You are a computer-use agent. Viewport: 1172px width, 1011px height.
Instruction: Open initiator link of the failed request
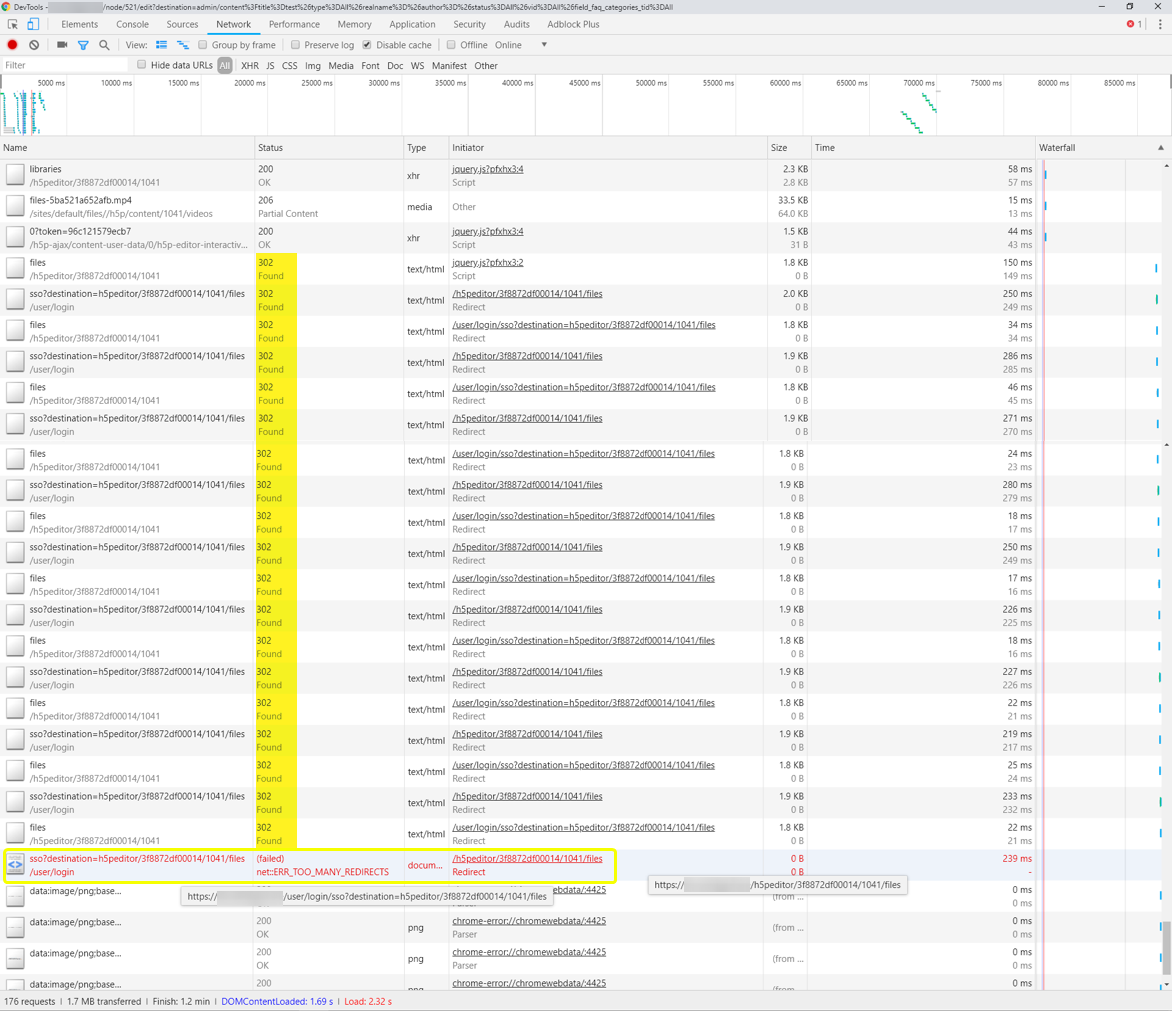click(x=528, y=859)
